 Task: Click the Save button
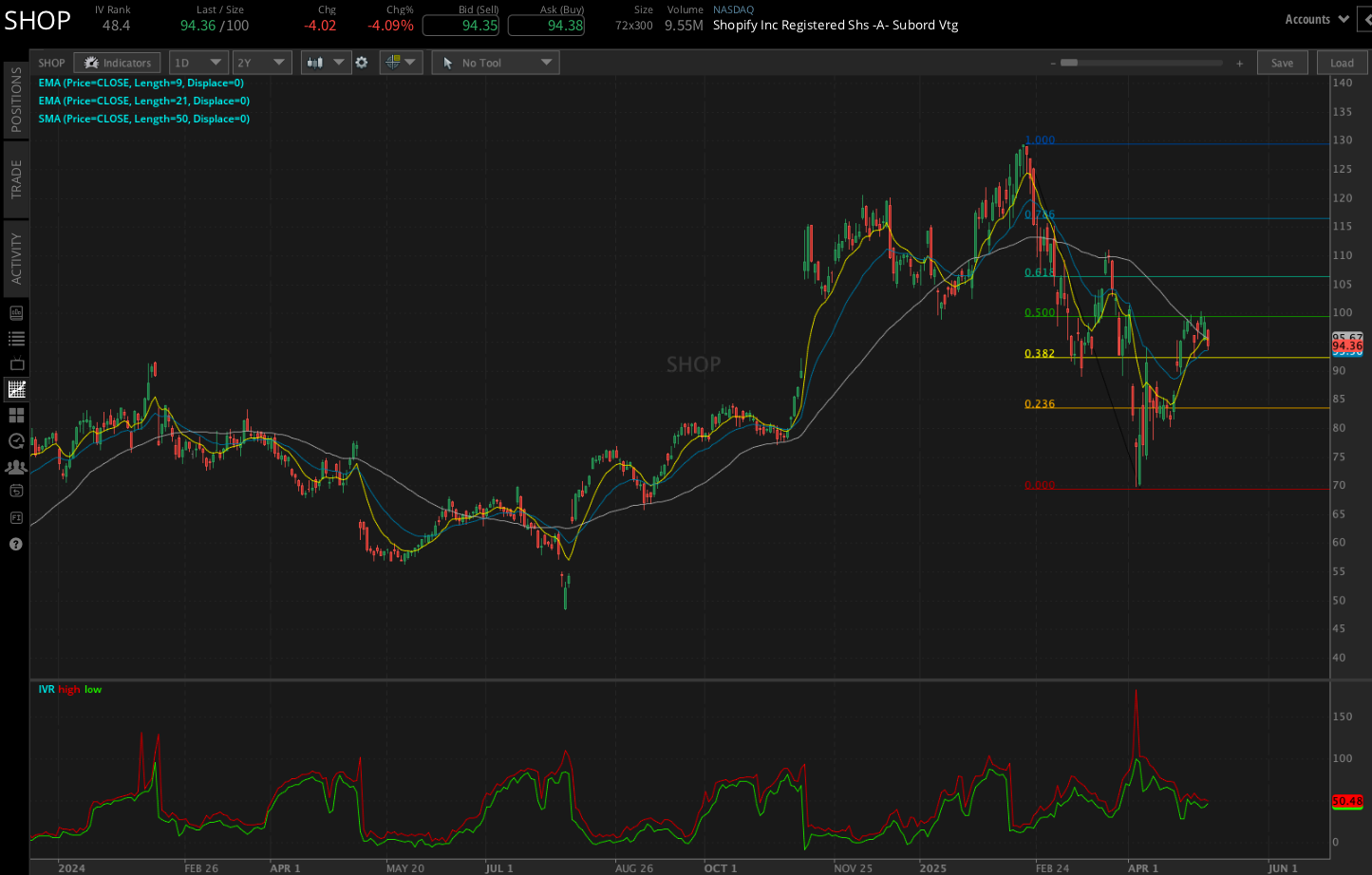coord(1283,63)
